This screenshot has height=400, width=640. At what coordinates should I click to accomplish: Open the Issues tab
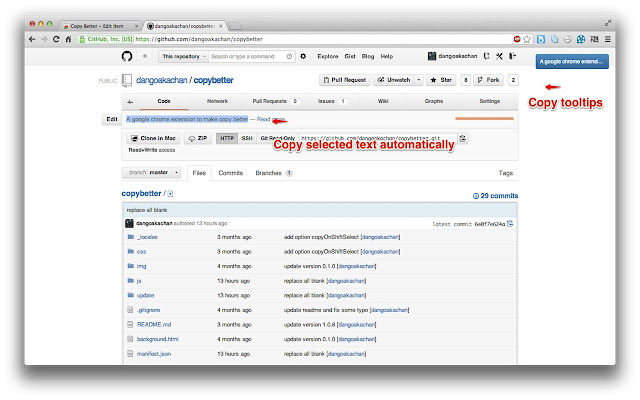tap(332, 101)
